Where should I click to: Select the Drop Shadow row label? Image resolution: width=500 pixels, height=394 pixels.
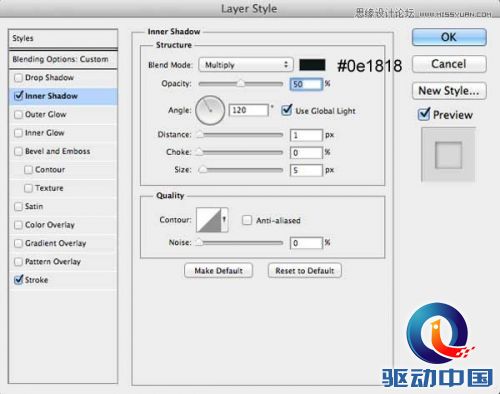pyautogui.click(x=49, y=78)
